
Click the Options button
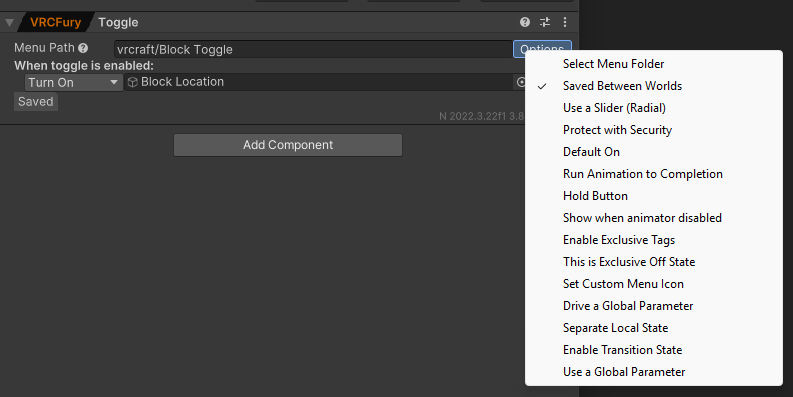[542, 49]
